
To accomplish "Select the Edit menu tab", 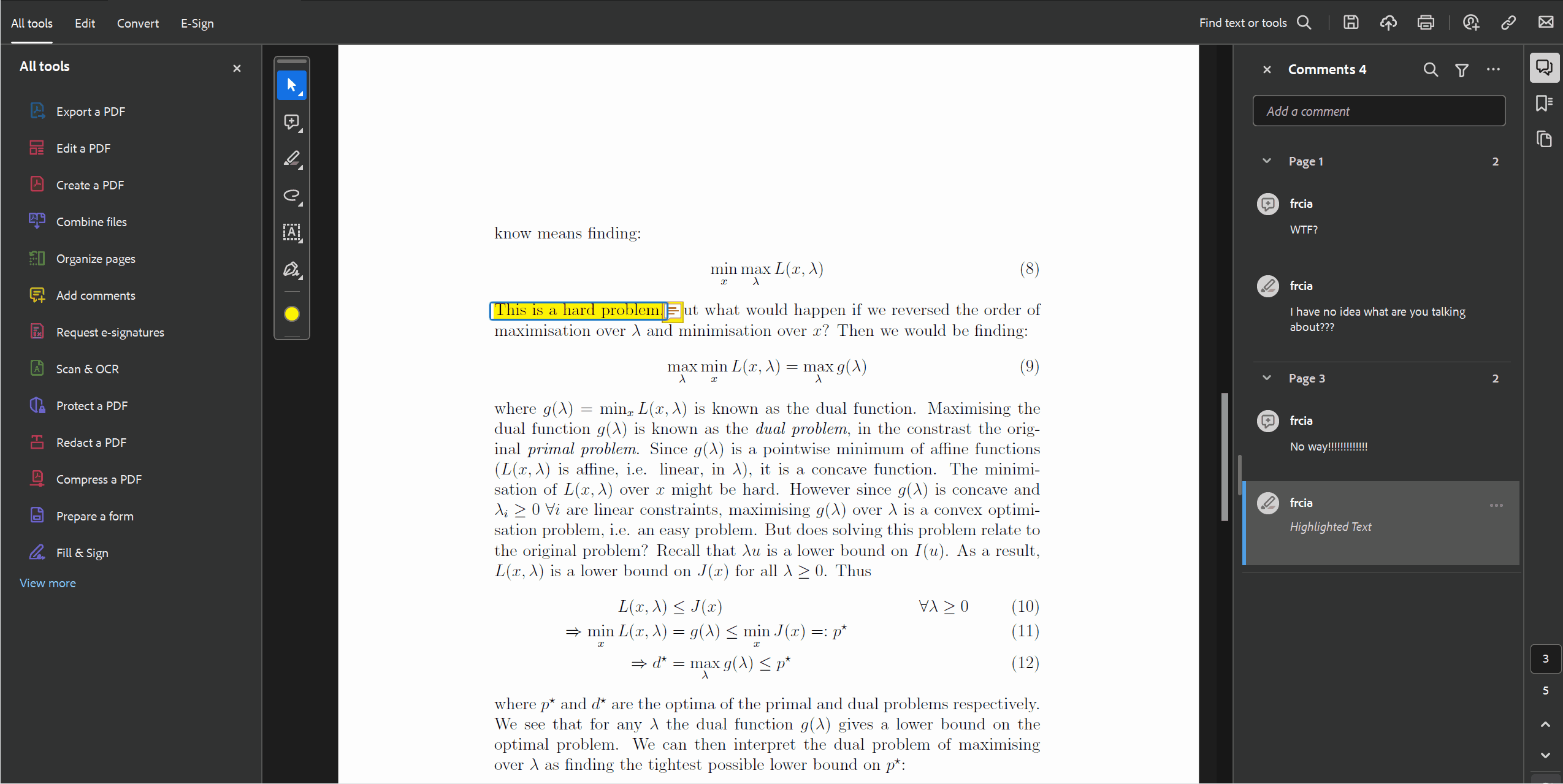I will pos(86,21).
